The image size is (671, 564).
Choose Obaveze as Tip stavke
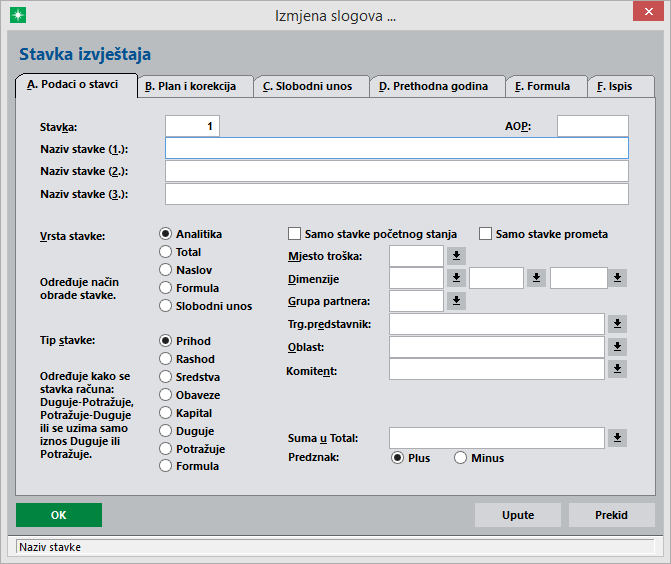(190, 395)
